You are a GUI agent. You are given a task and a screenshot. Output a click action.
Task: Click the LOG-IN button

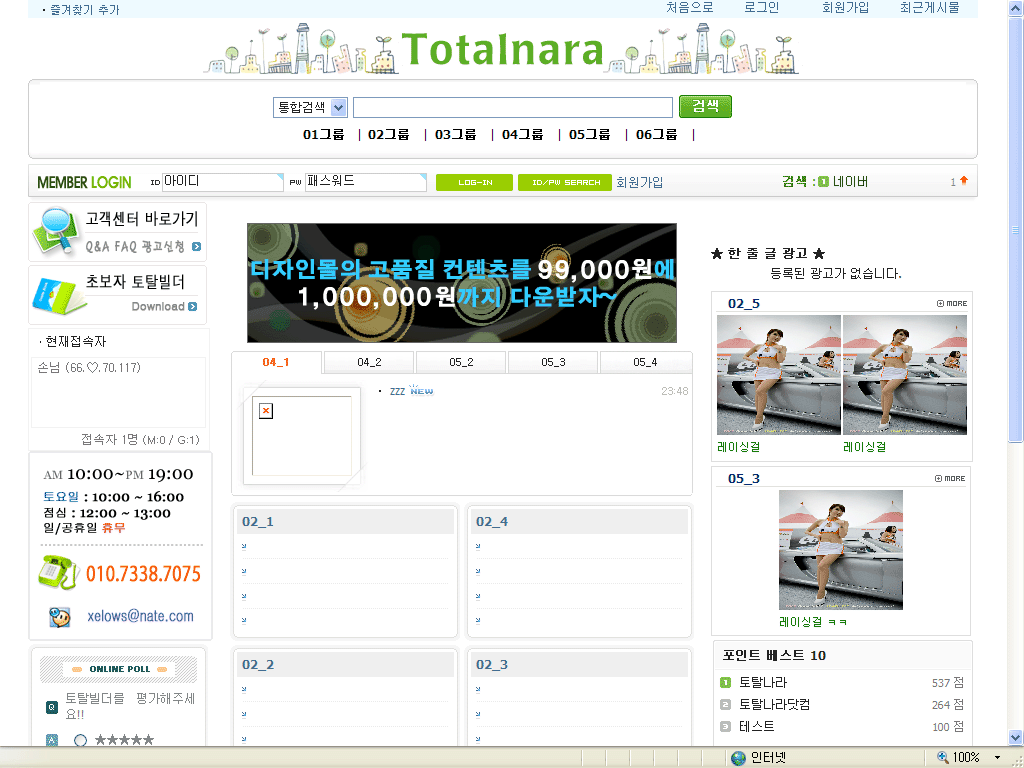click(475, 182)
